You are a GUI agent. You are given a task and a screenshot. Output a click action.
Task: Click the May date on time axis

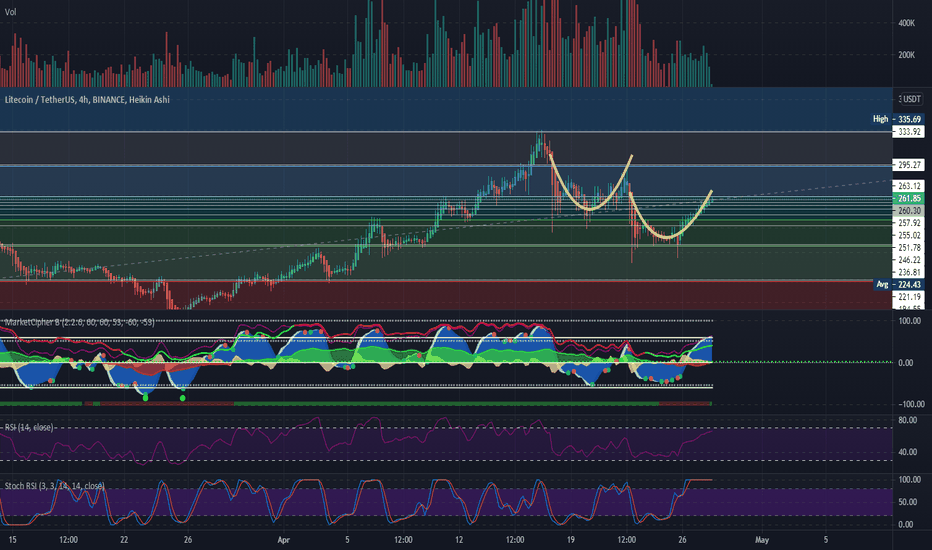pos(761,540)
